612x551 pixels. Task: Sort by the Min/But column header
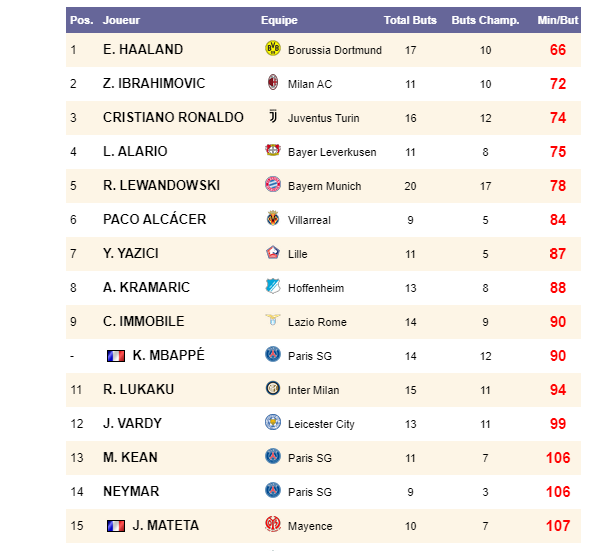pyautogui.click(x=557, y=20)
